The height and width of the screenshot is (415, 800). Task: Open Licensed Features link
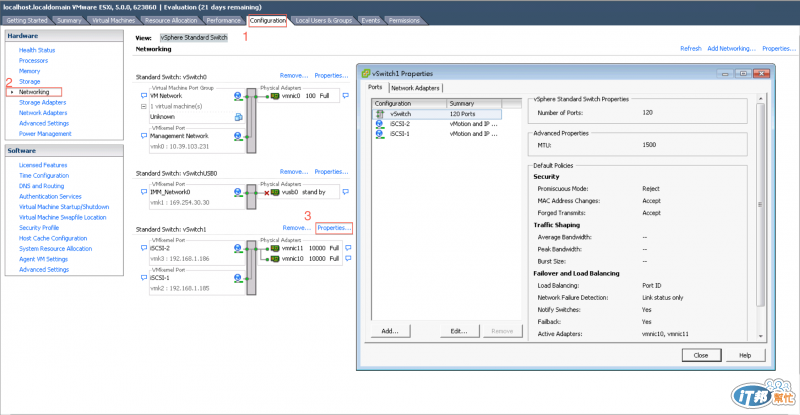pyautogui.click(x=43, y=165)
